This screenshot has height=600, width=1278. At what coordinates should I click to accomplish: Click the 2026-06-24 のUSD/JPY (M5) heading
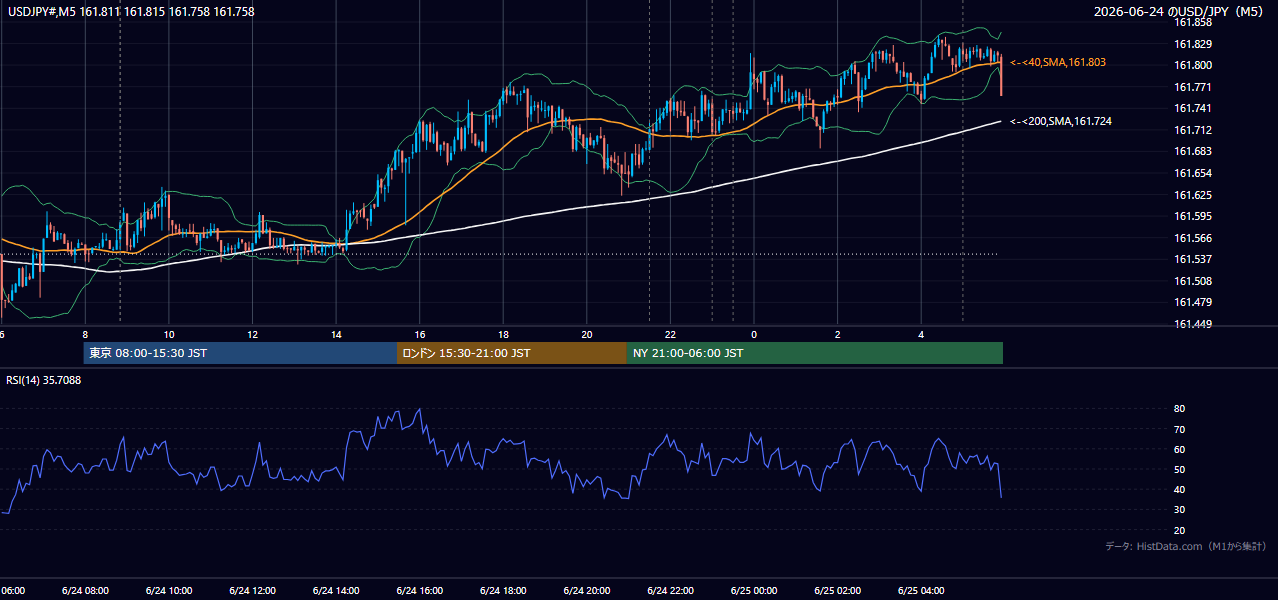[x=1181, y=12]
